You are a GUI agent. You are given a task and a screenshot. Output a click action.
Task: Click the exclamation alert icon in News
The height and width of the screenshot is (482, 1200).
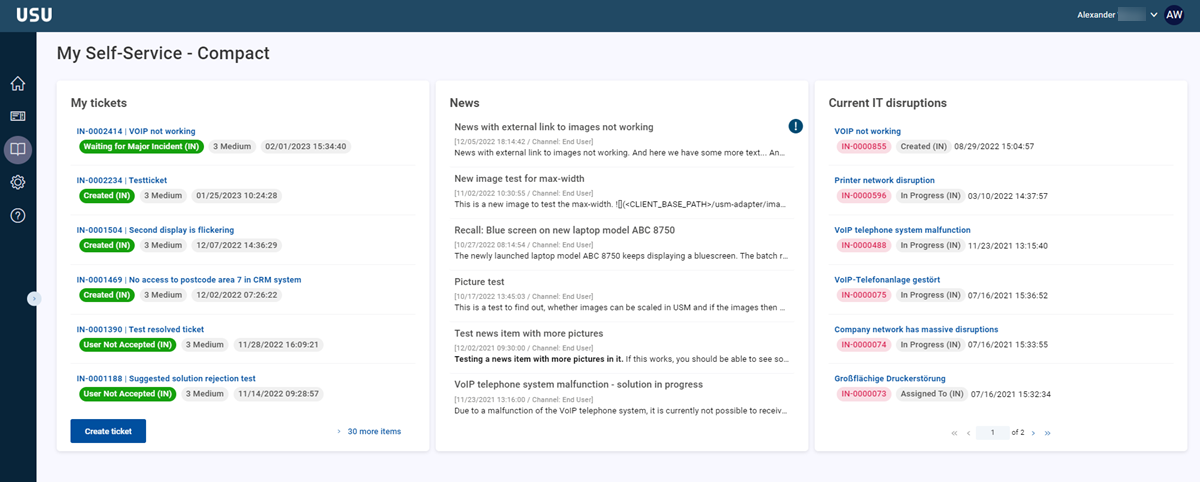[x=795, y=126]
